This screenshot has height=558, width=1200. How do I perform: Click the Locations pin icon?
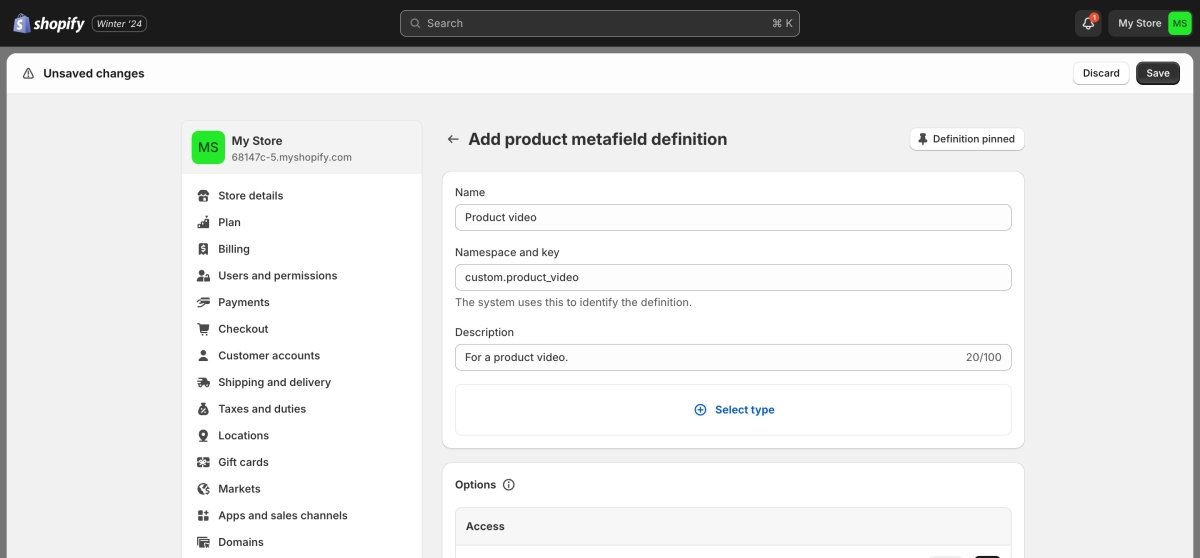203,436
